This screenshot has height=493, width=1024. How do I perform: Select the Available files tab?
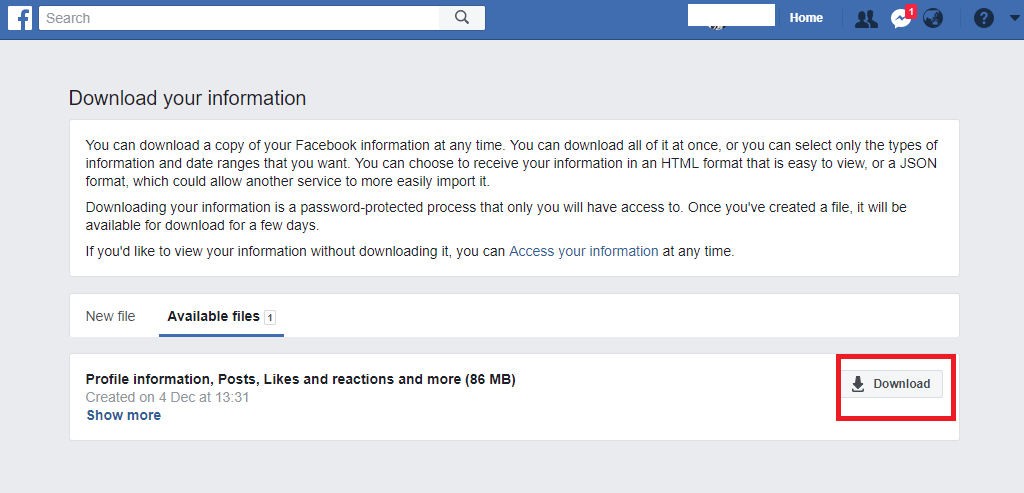[x=213, y=316]
